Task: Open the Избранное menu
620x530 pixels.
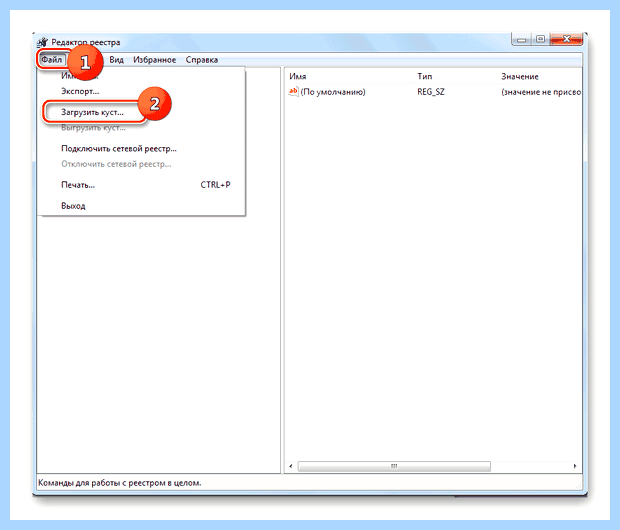Action: [x=154, y=60]
